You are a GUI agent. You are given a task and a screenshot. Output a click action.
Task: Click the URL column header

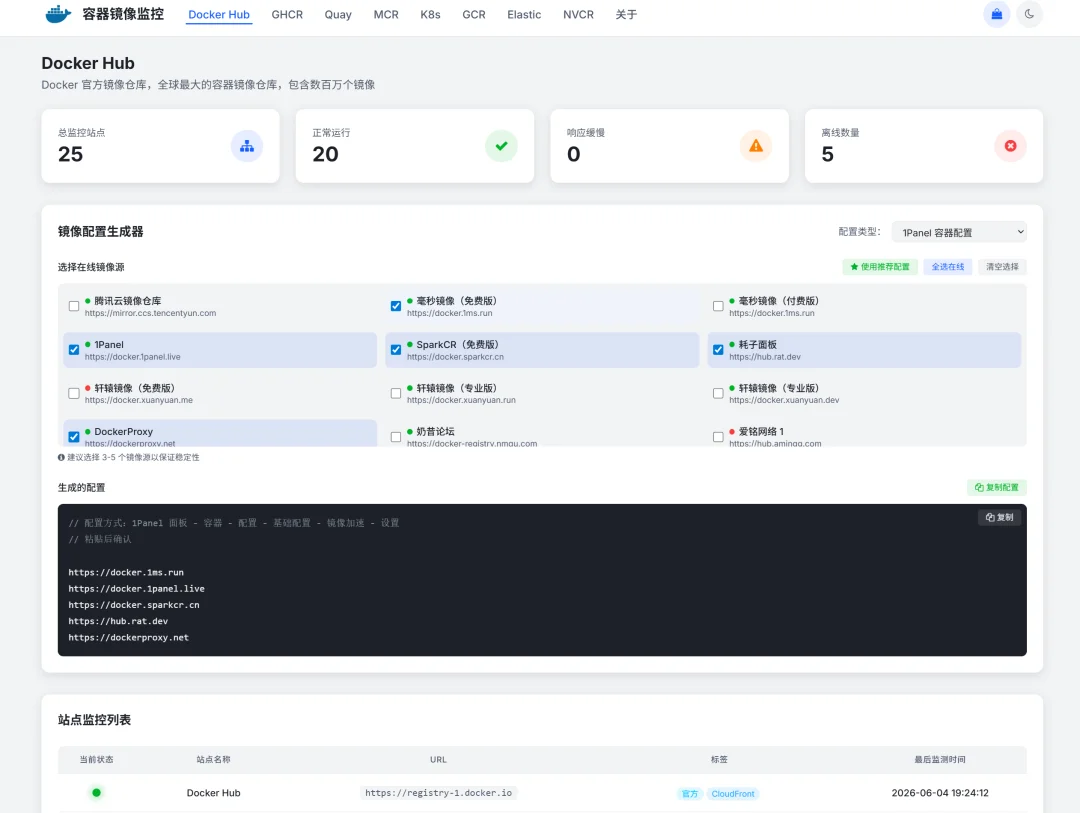pos(438,759)
